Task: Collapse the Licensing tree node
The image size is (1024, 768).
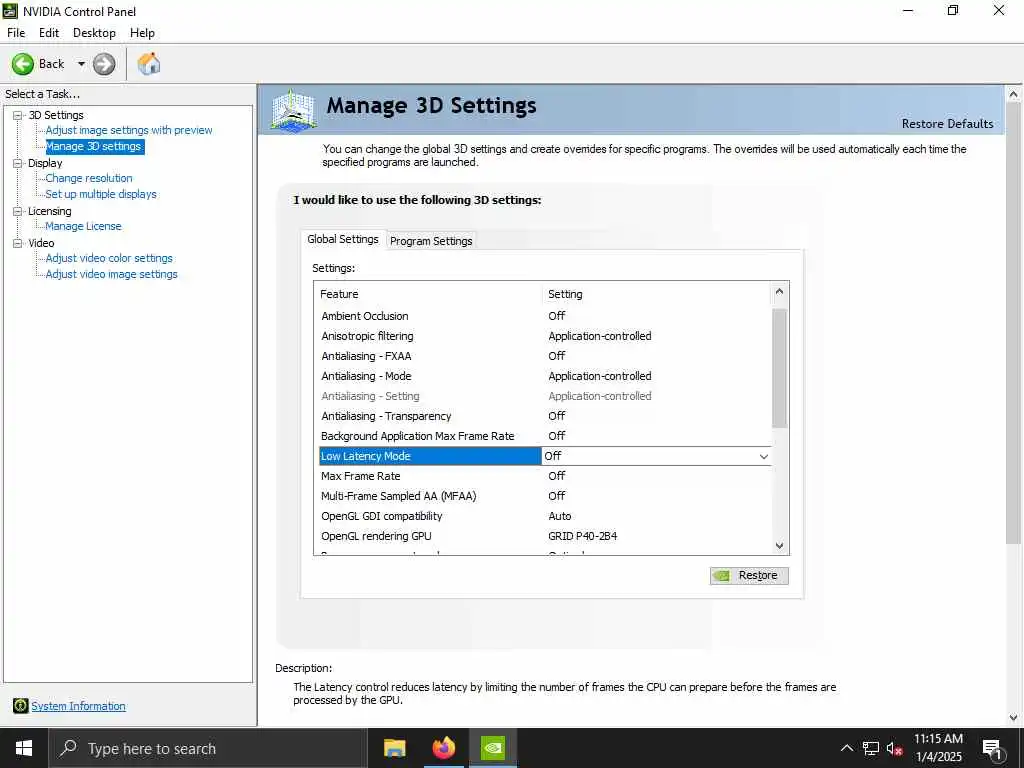Action: (18, 211)
